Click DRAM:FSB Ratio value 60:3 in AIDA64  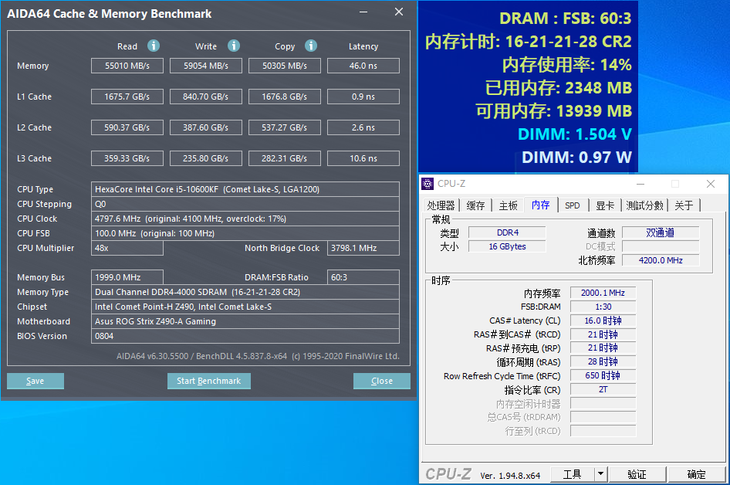click(x=363, y=277)
